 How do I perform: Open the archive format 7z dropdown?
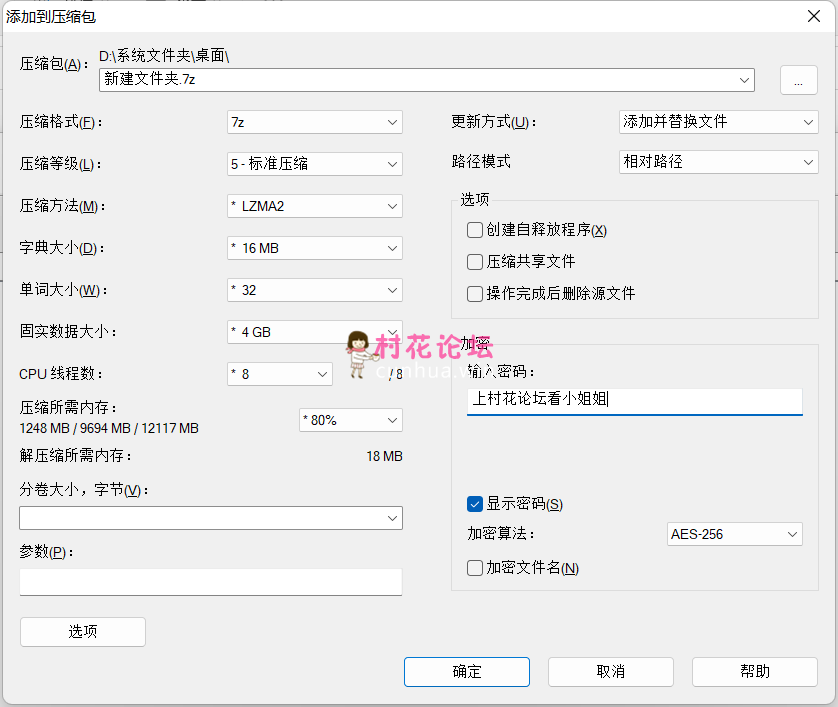coord(314,122)
